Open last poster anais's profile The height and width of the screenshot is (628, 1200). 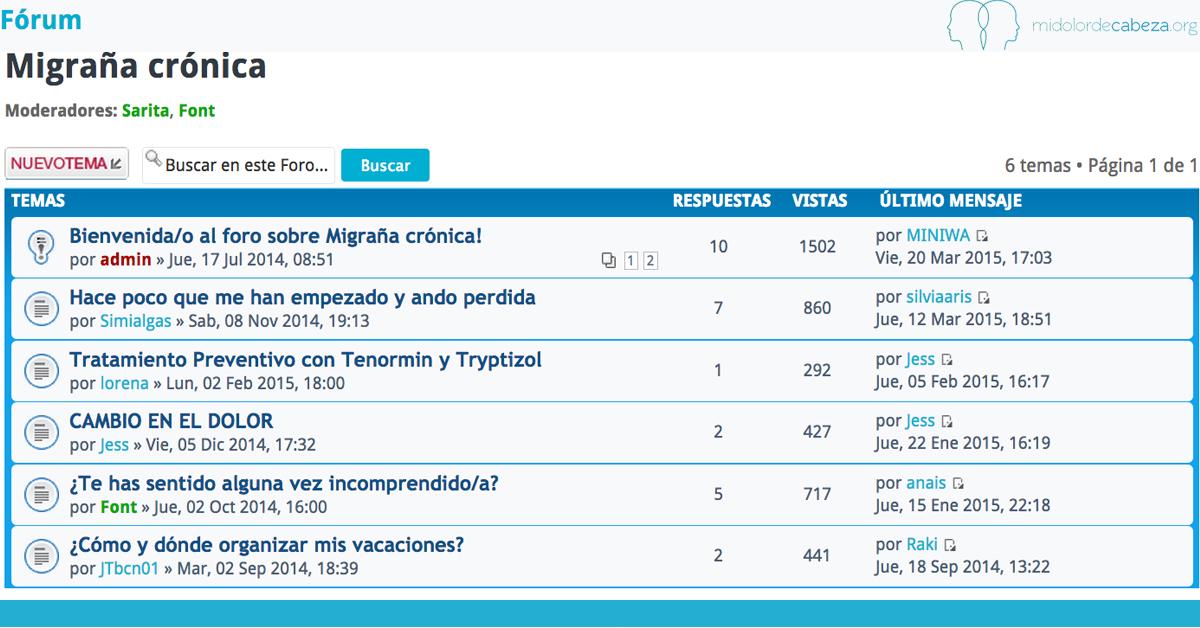click(x=926, y=484)
